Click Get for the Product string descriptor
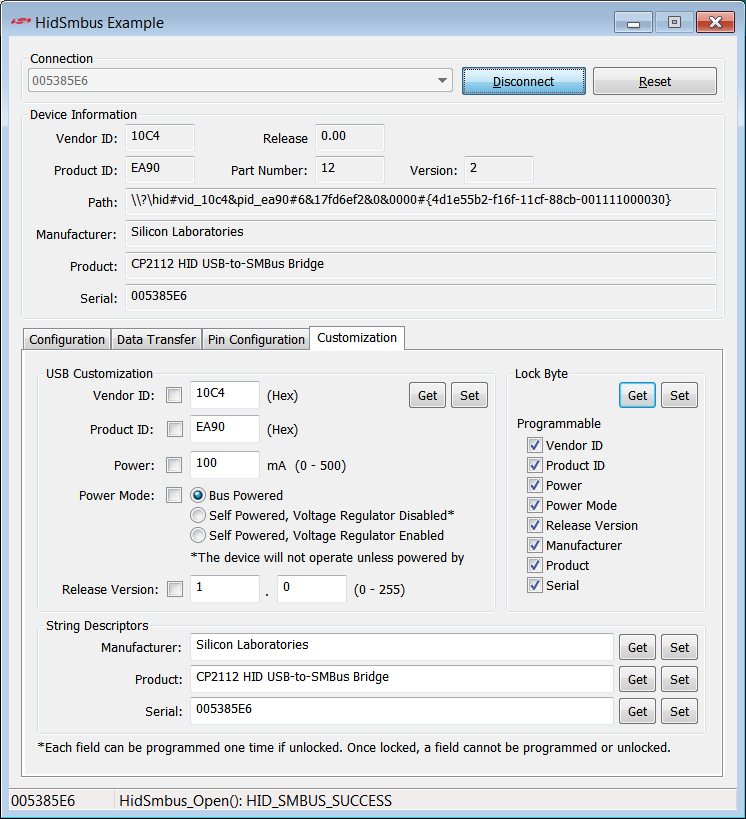Screen dimensions: 746x819 tap(637, 680)
